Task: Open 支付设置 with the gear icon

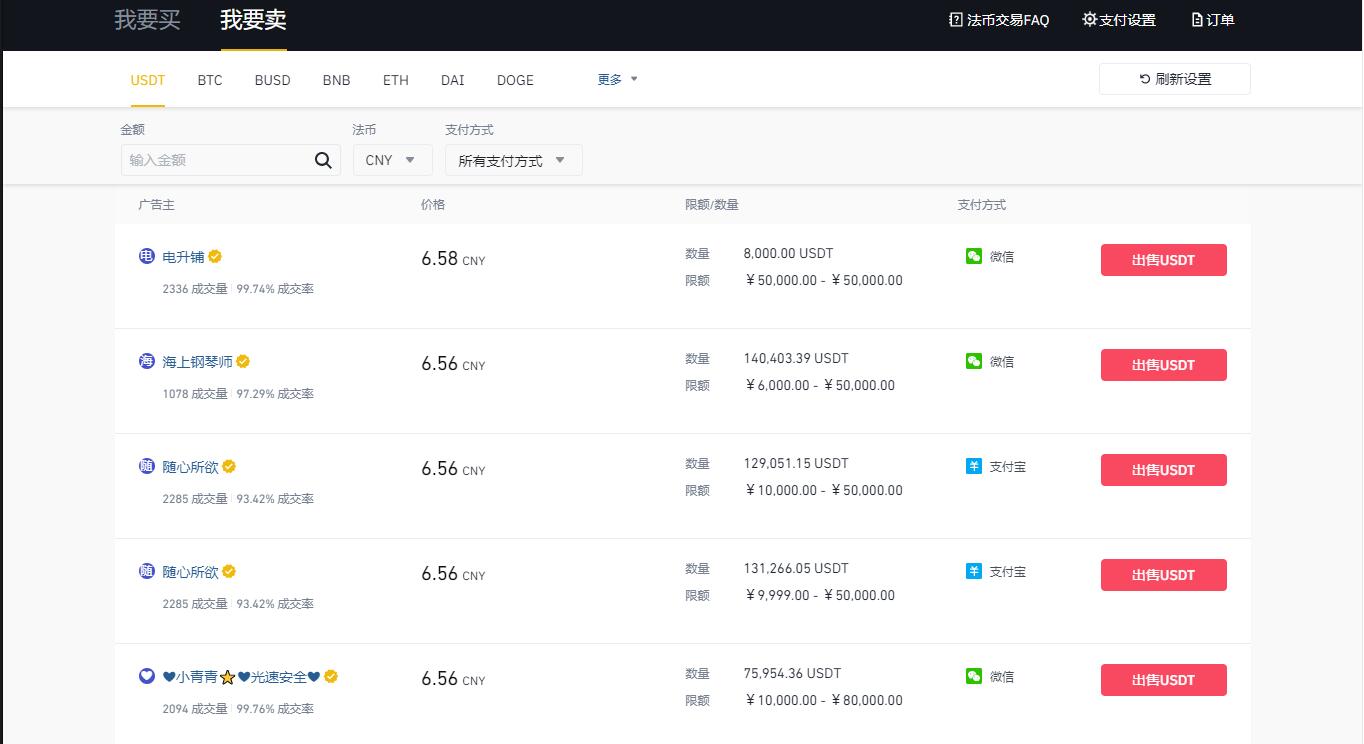Action: click(x=1089, y=20)
